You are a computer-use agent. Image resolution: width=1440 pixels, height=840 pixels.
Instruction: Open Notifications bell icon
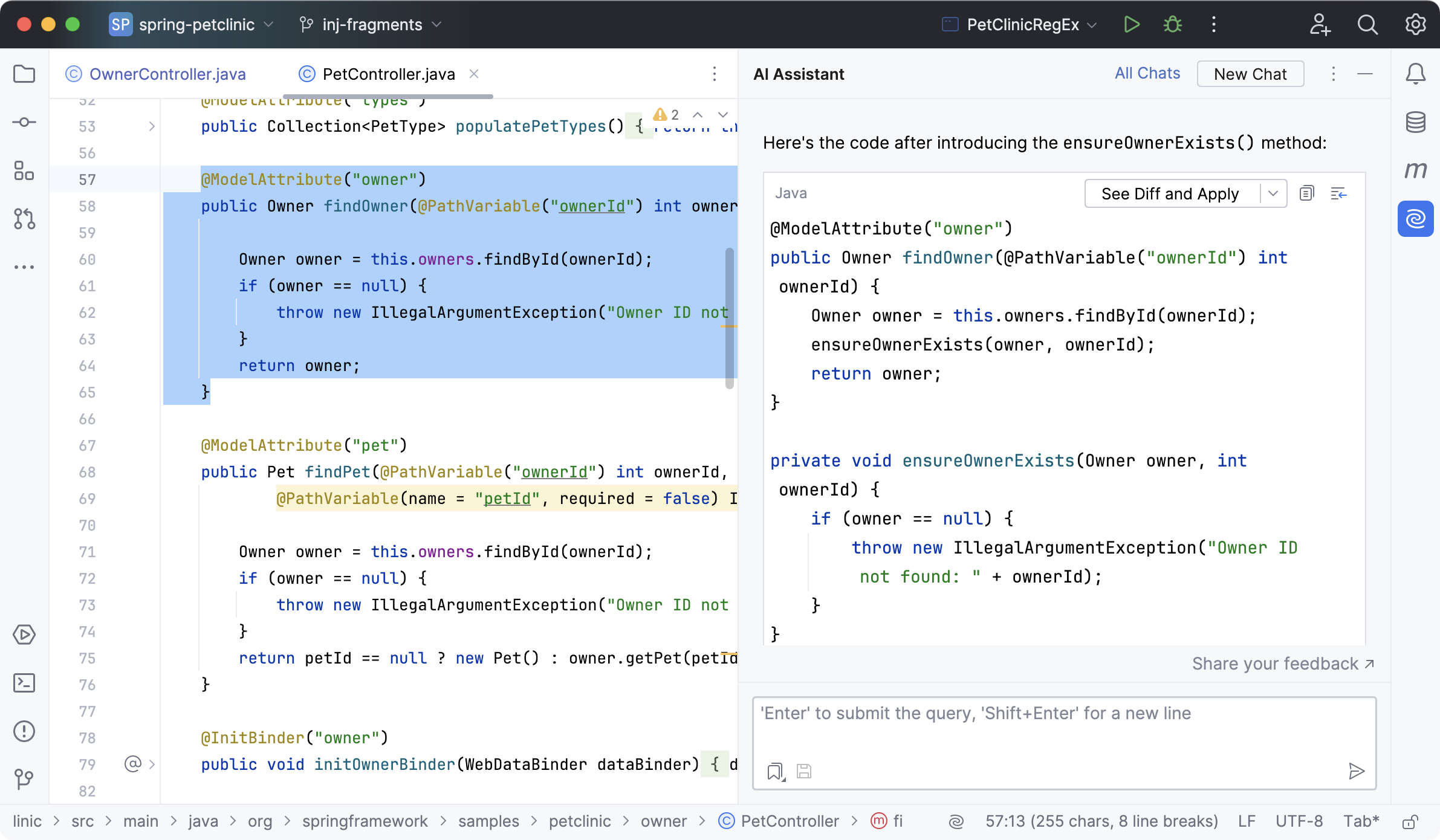click(x=1415, y=74)
